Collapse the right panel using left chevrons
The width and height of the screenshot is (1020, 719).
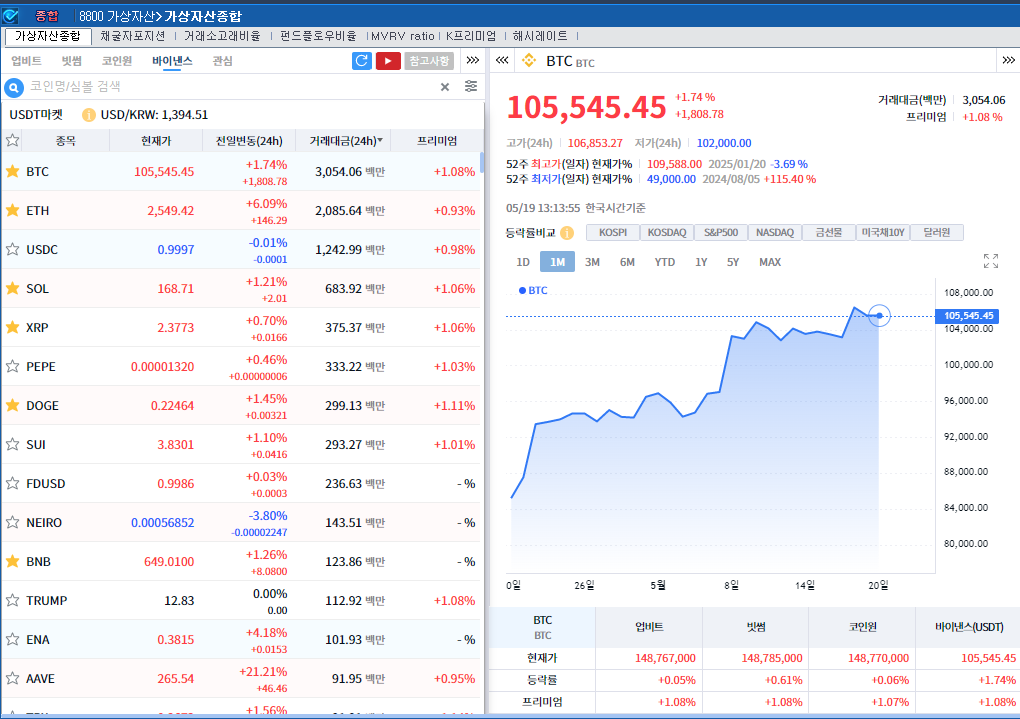(x=502, y=59)
